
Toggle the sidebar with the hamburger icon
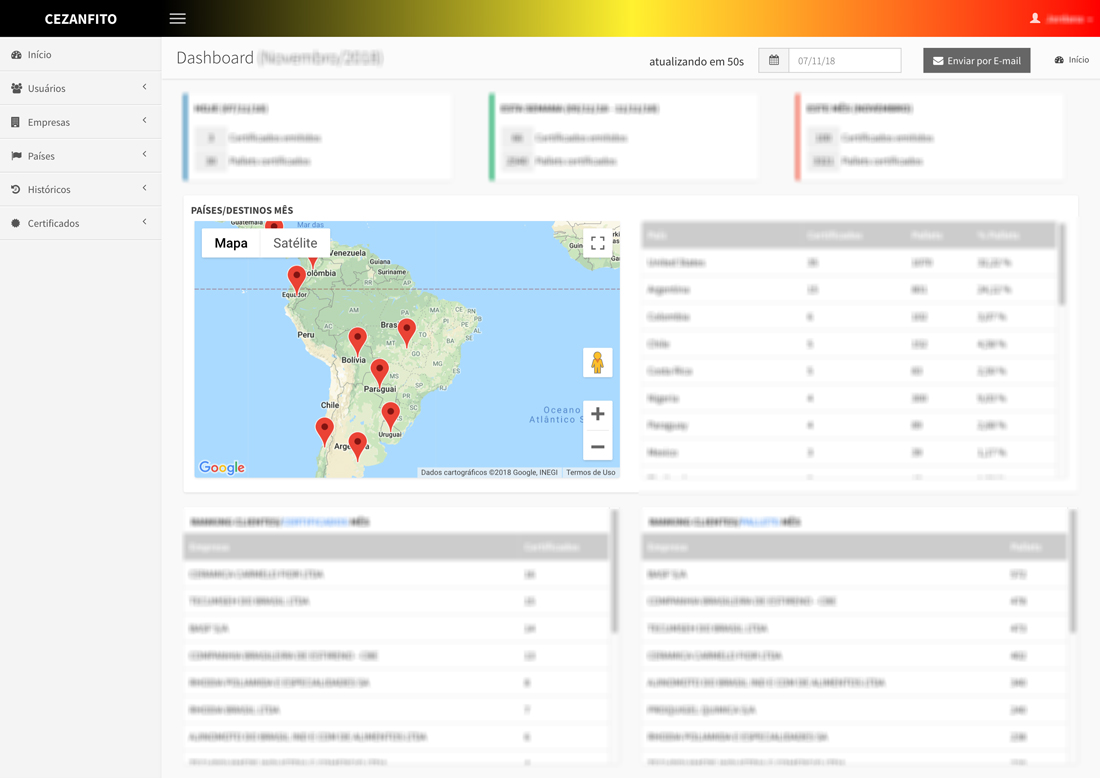point(177,18)
